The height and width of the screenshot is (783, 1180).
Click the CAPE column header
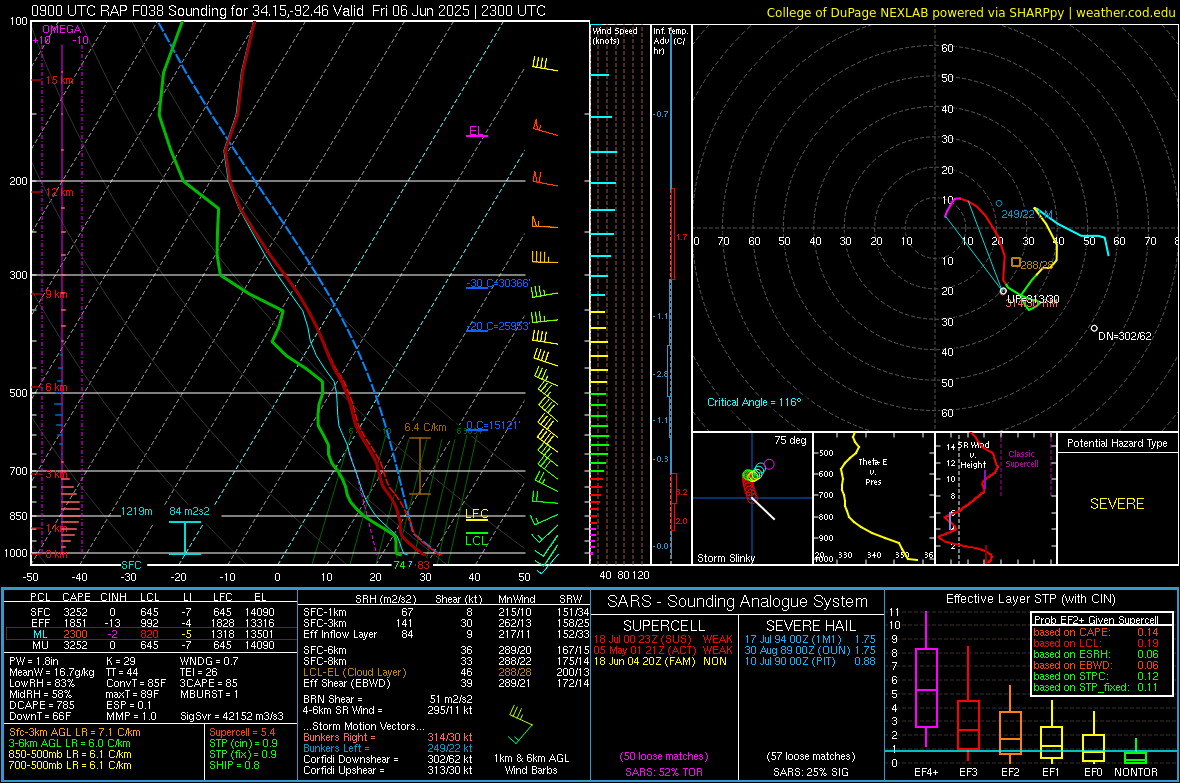click(76, 597)
